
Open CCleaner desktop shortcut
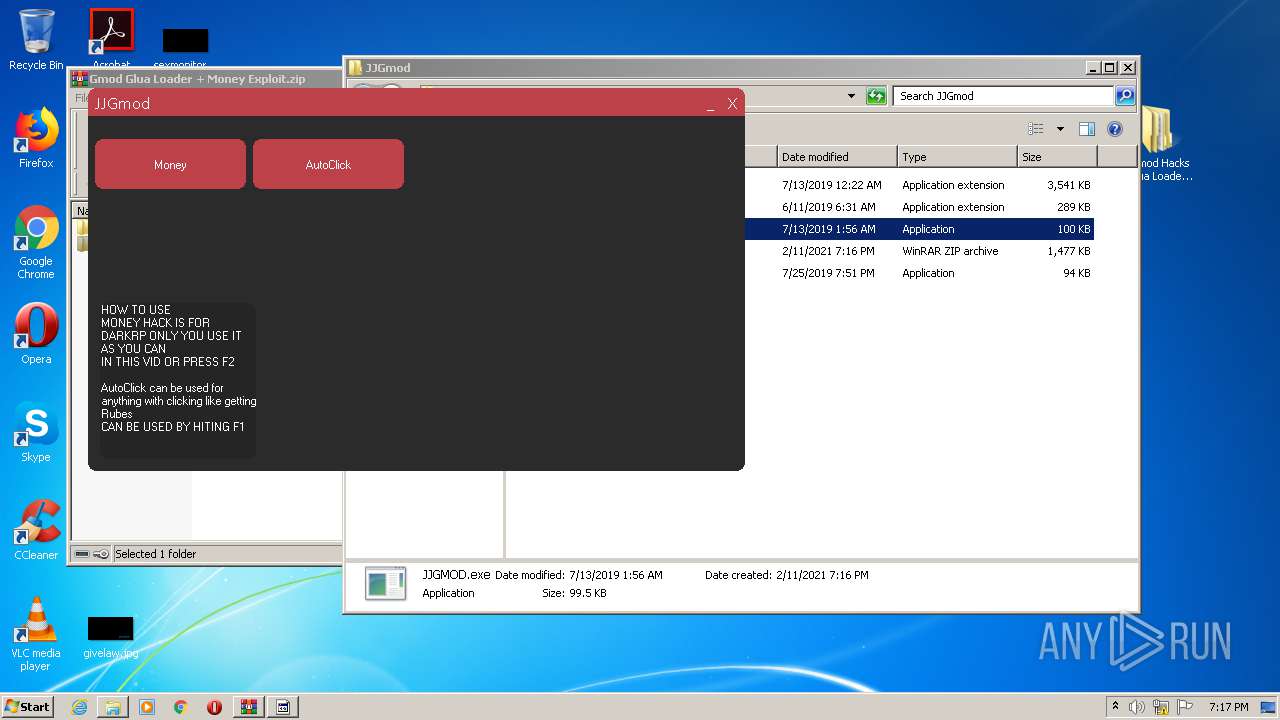point(36,530)
